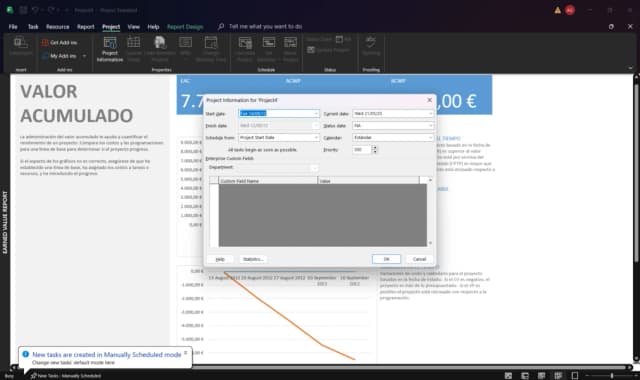Click the Statistics button in dialog
The width and height of the screenshot is (640, 380).
pyautogui.click(x=253, y=259)
